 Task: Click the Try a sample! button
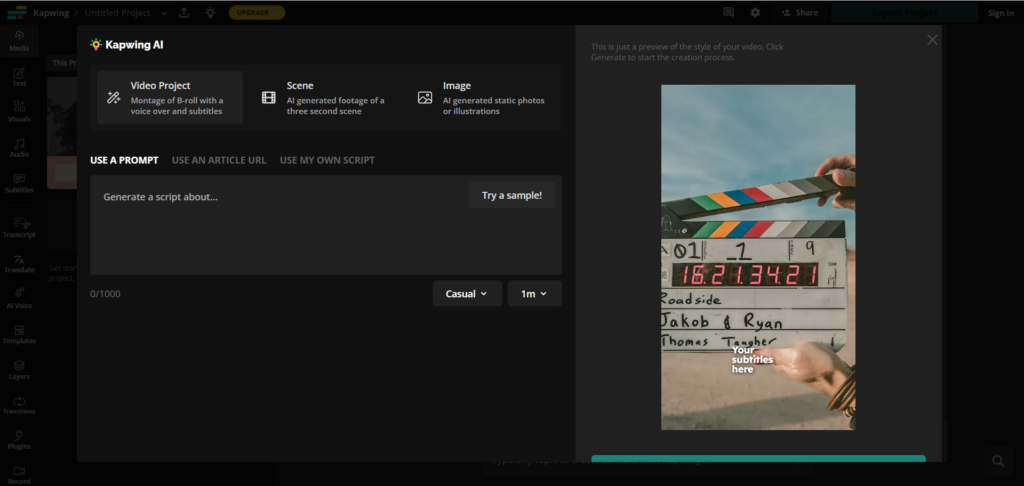pos(512,195)
